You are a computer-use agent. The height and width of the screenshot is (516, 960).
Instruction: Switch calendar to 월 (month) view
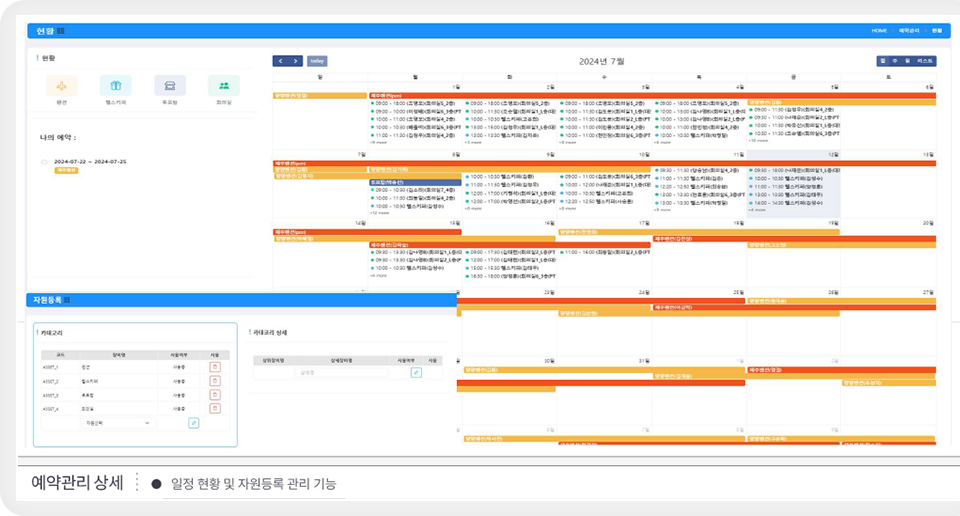coord(882,61)
